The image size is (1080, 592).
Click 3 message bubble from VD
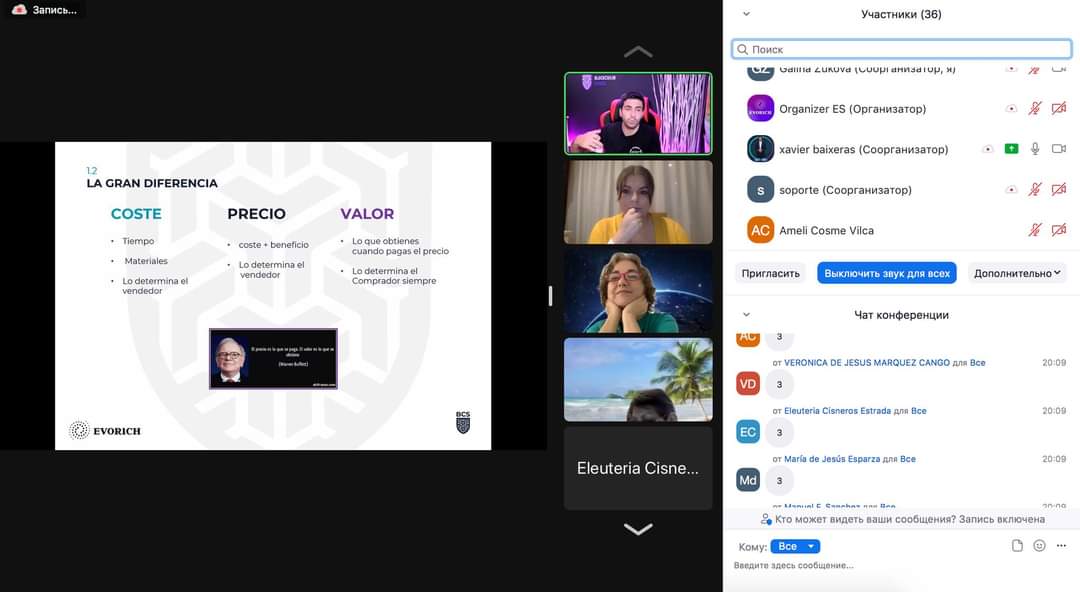[779, 385]
